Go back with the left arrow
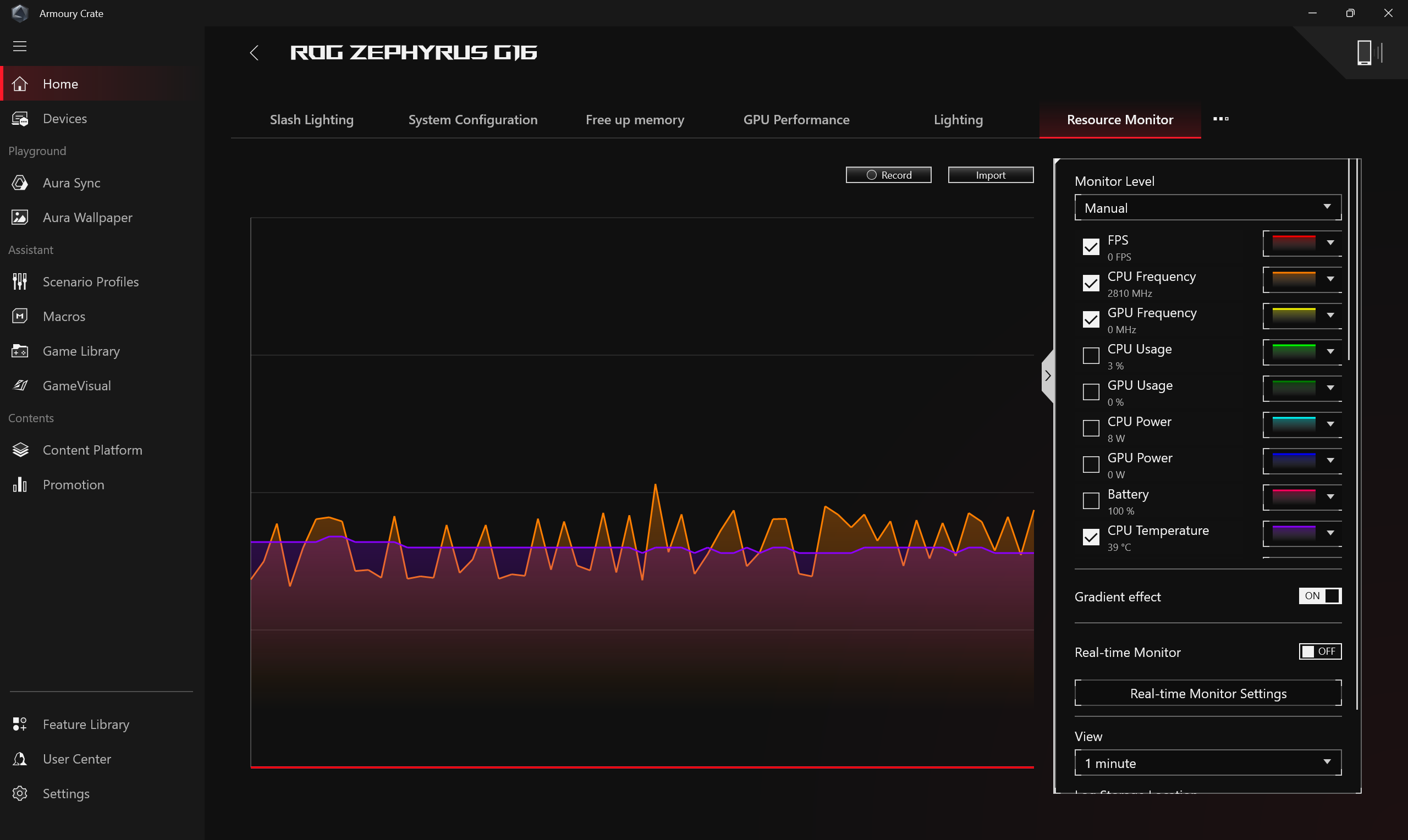Viewport: 1408px width, 840px height. 254,53
